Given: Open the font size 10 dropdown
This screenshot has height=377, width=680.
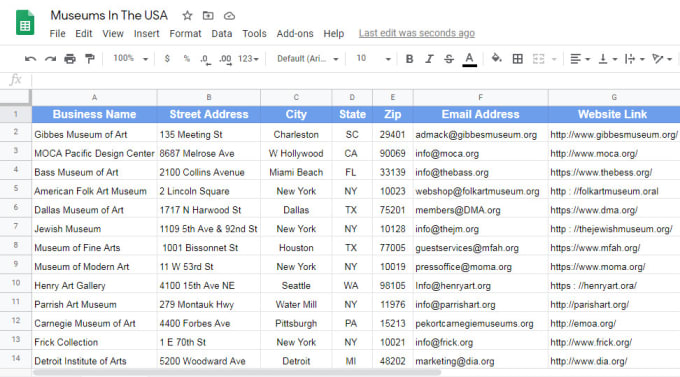Looking at the screenshot, I should click(373, 59).
